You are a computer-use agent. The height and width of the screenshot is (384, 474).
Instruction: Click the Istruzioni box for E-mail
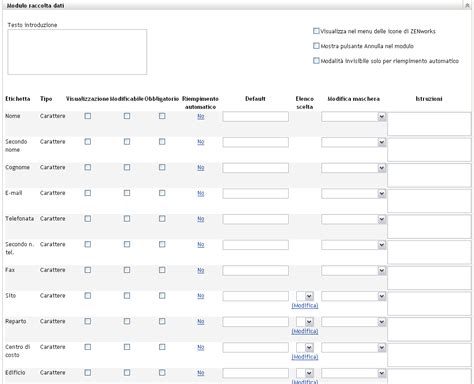click(429, 201)
